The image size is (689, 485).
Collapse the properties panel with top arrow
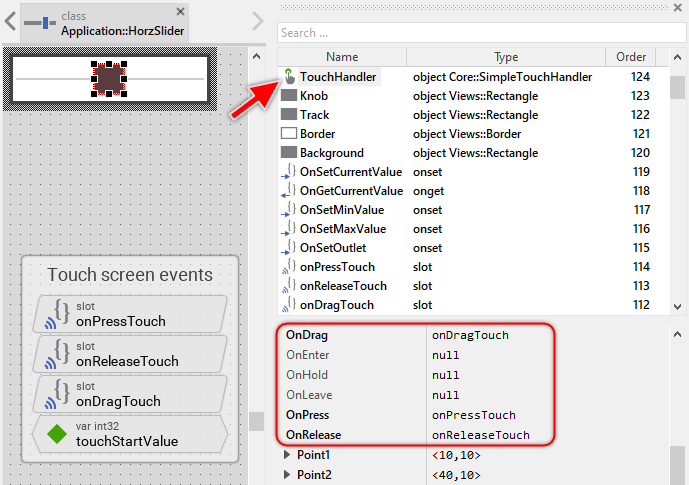pos(677,333)
